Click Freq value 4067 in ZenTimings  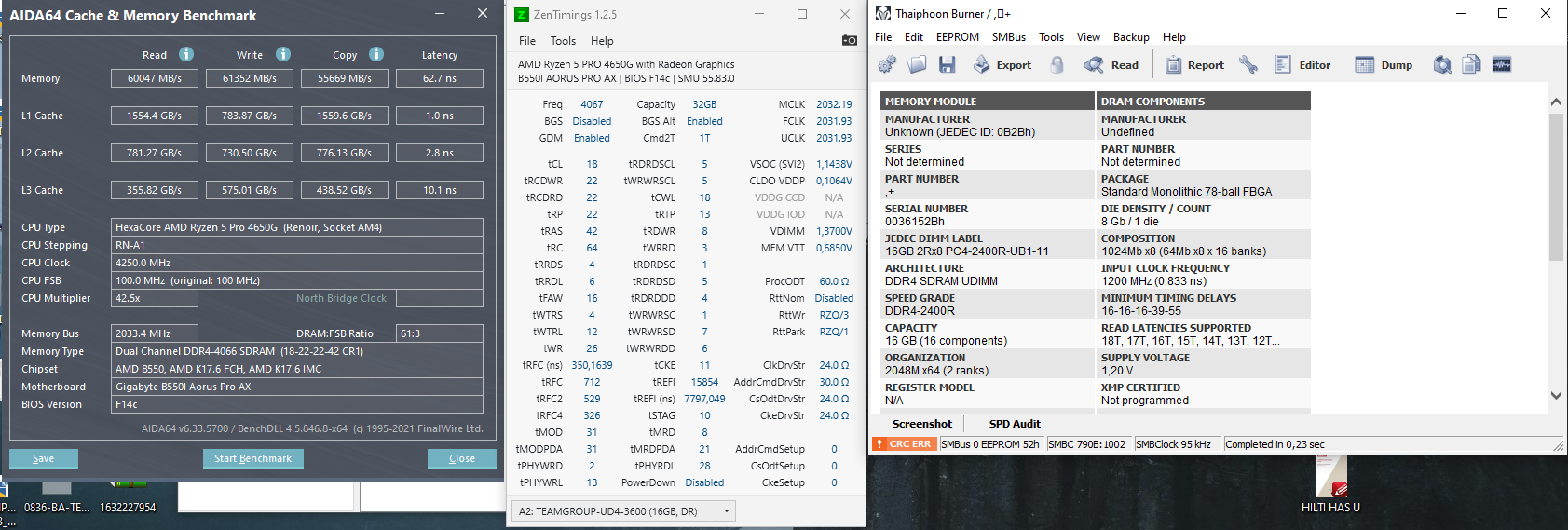click(592, 104)
